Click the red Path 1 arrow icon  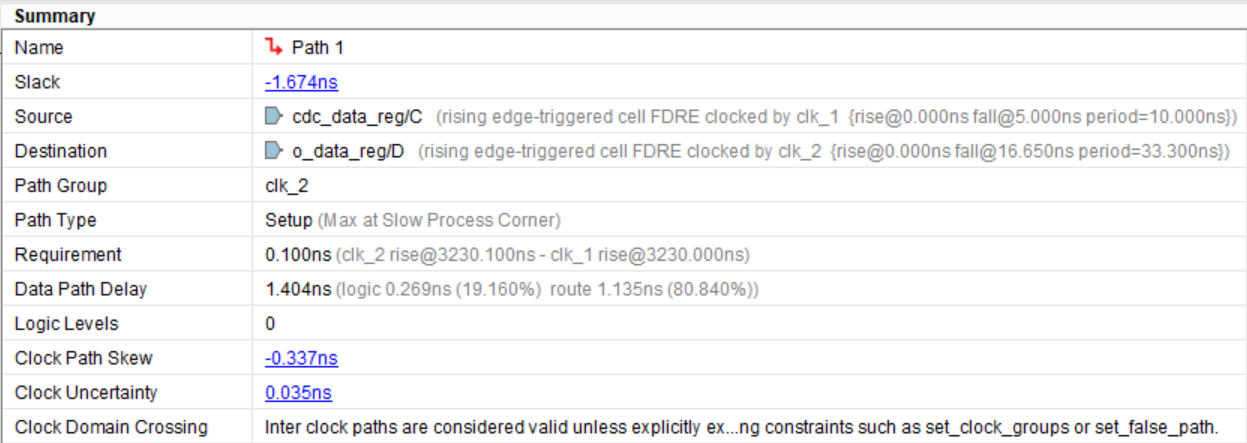(273, 47)
